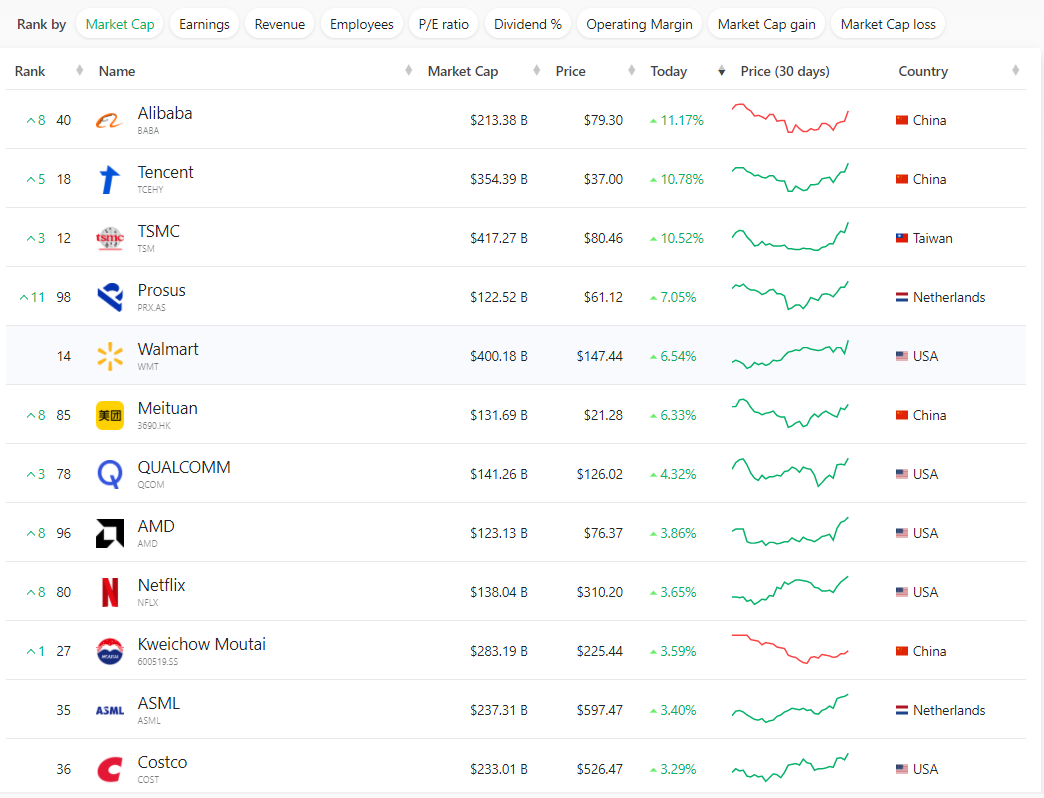
Task: Click the Kweichow Moutai logo
Action: tap(110, 651)
